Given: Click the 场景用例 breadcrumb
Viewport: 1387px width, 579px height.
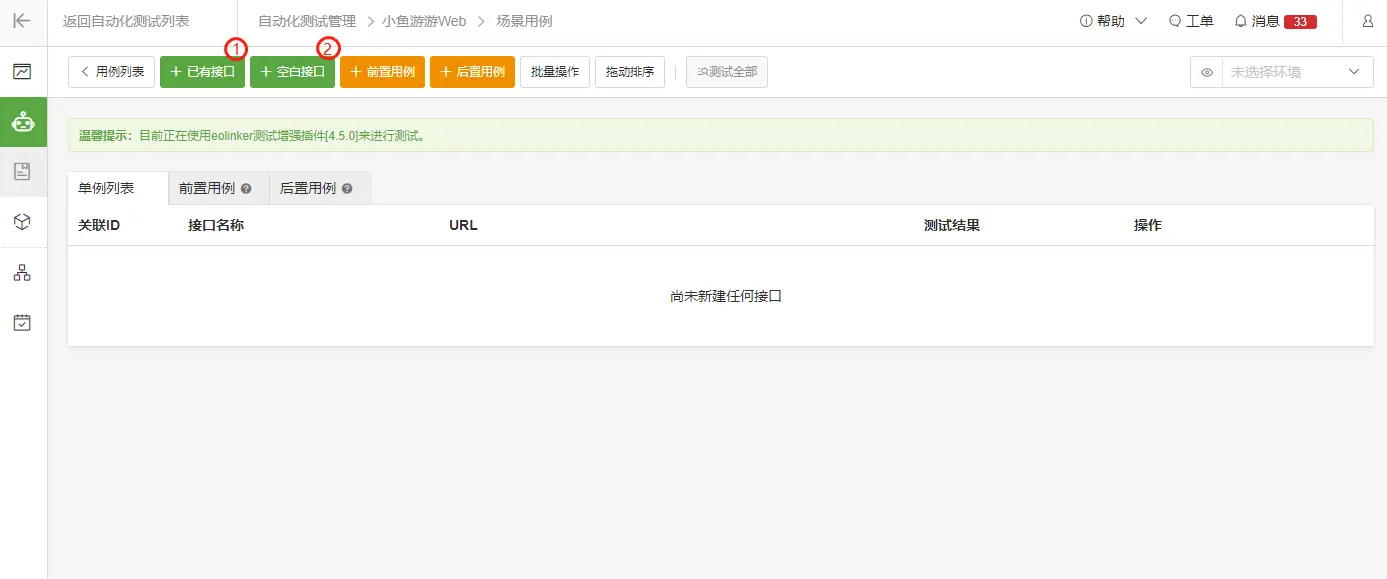Looking at the screenshot, I should tap(524, 21).
